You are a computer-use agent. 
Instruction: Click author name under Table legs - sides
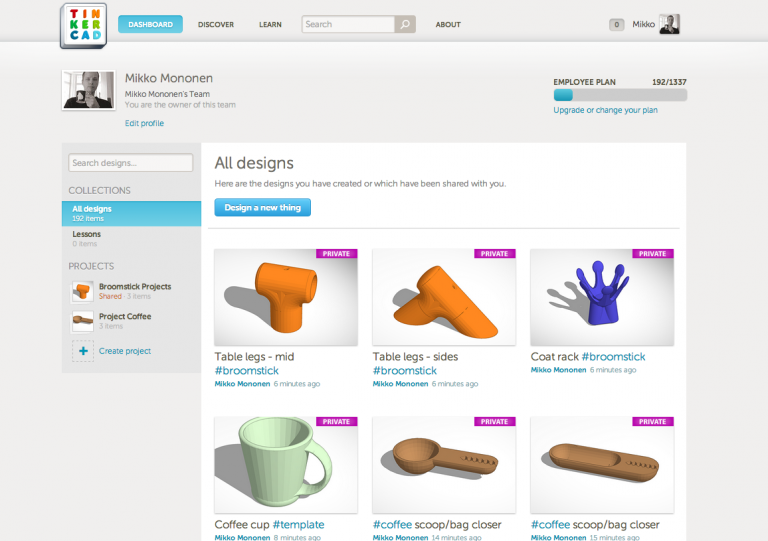point(400,384)
